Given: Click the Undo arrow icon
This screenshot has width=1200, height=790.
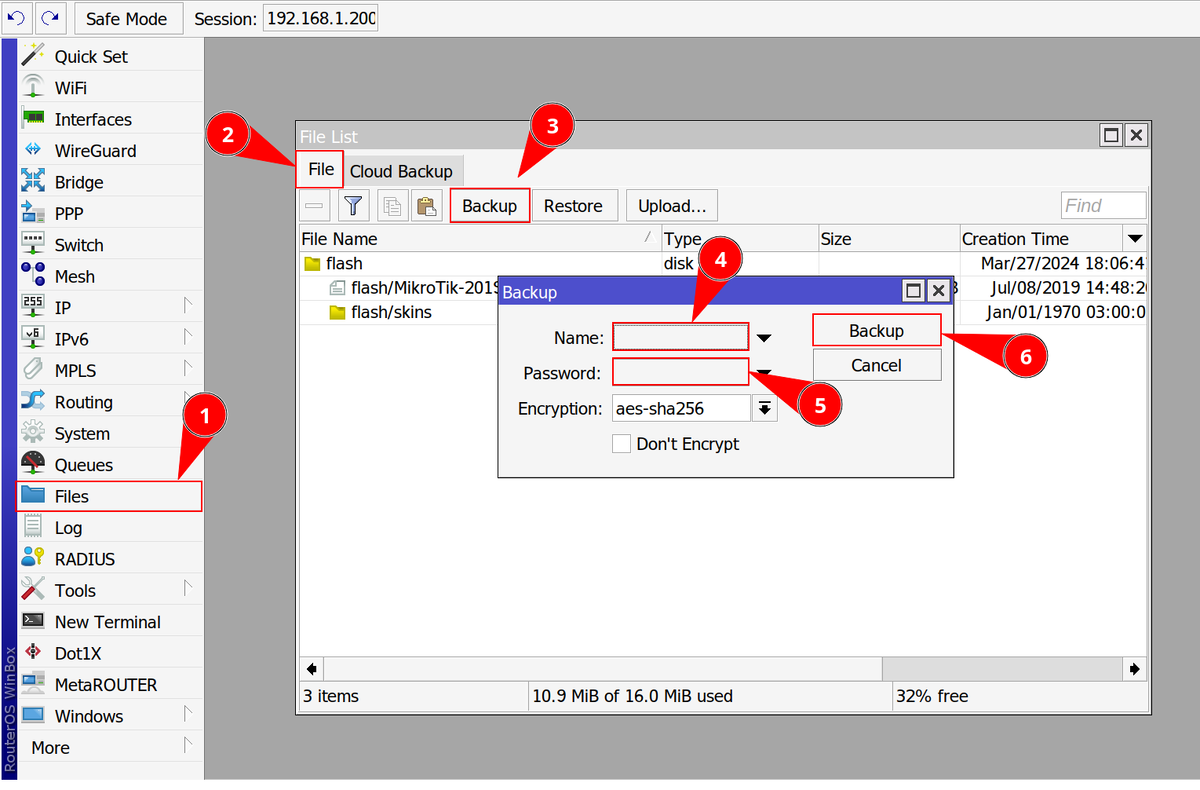Looking at the screenshot, I should (16, 18).
